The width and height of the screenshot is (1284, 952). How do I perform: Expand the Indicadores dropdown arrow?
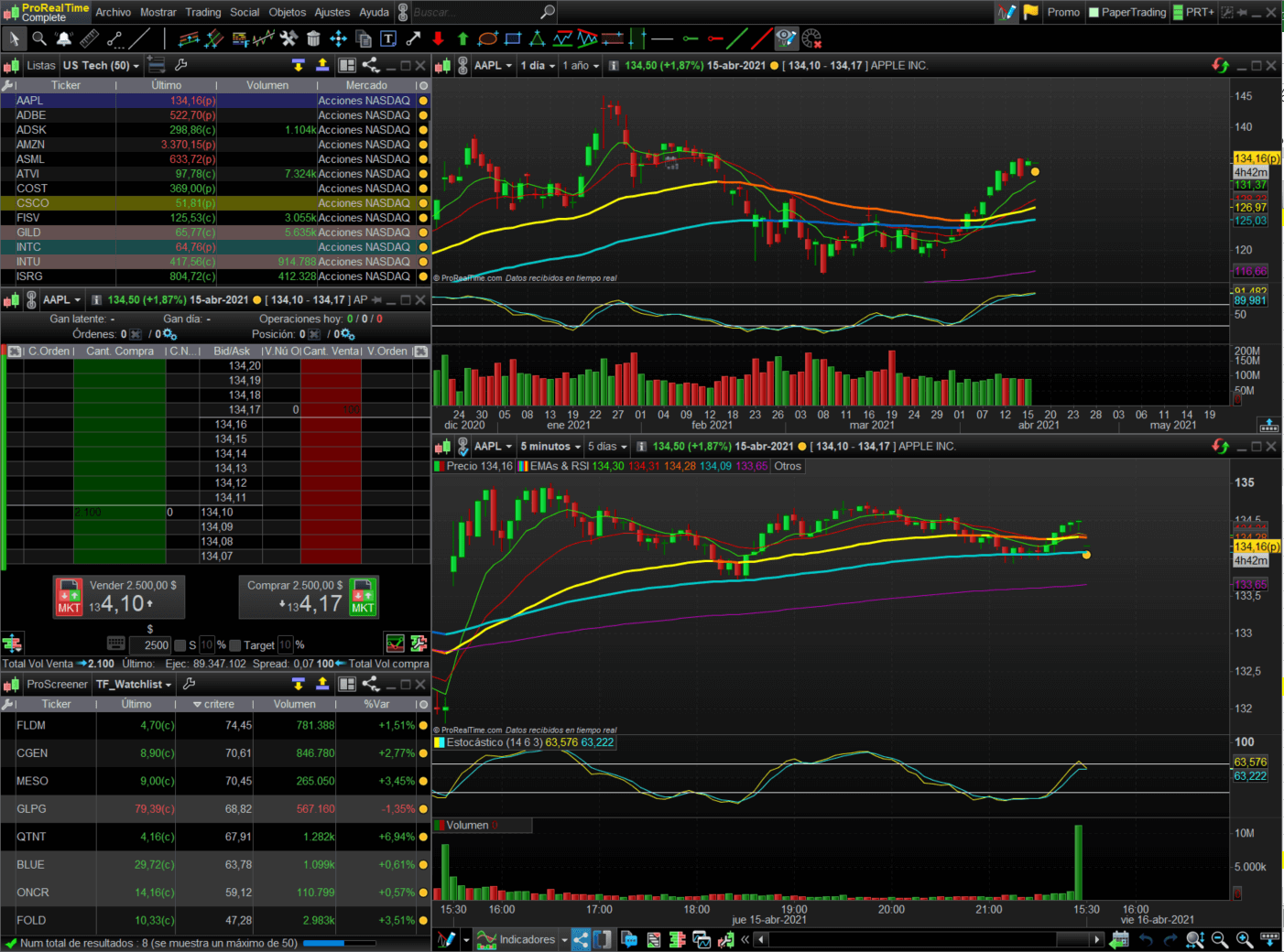[564, 940]
